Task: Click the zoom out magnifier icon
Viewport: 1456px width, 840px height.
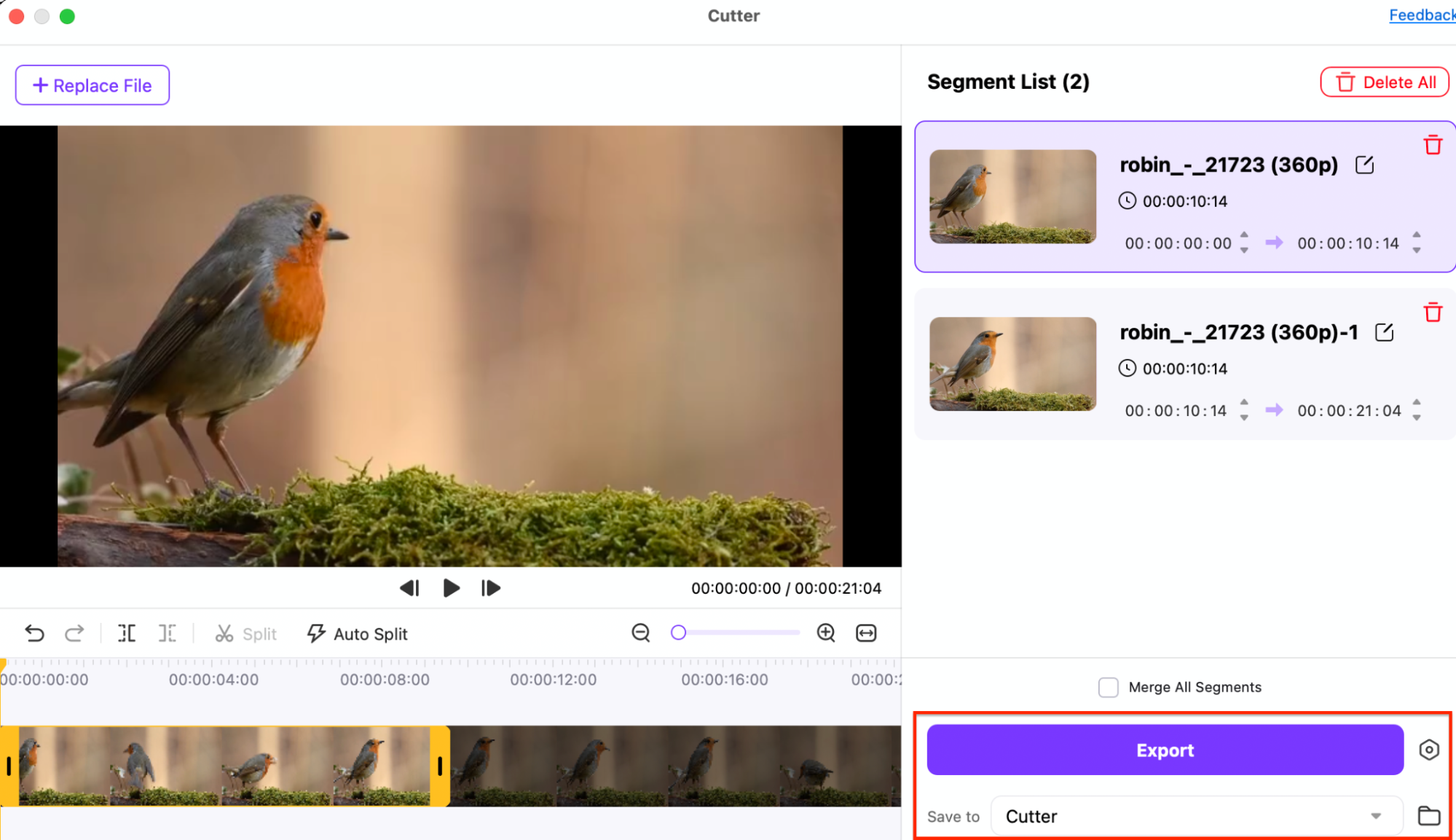Action: pos(641,633)
